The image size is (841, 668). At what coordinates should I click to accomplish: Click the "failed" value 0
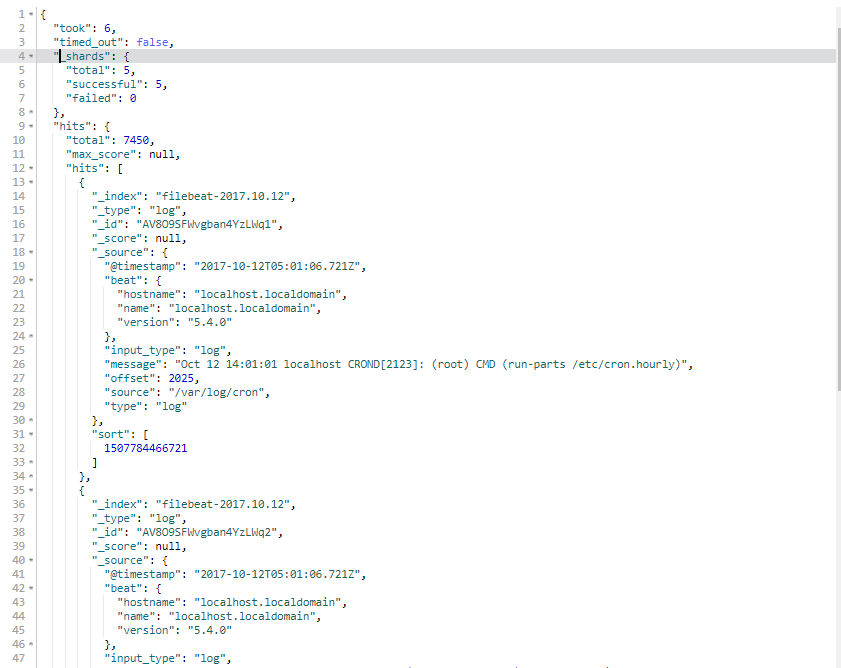coord(133,98)
